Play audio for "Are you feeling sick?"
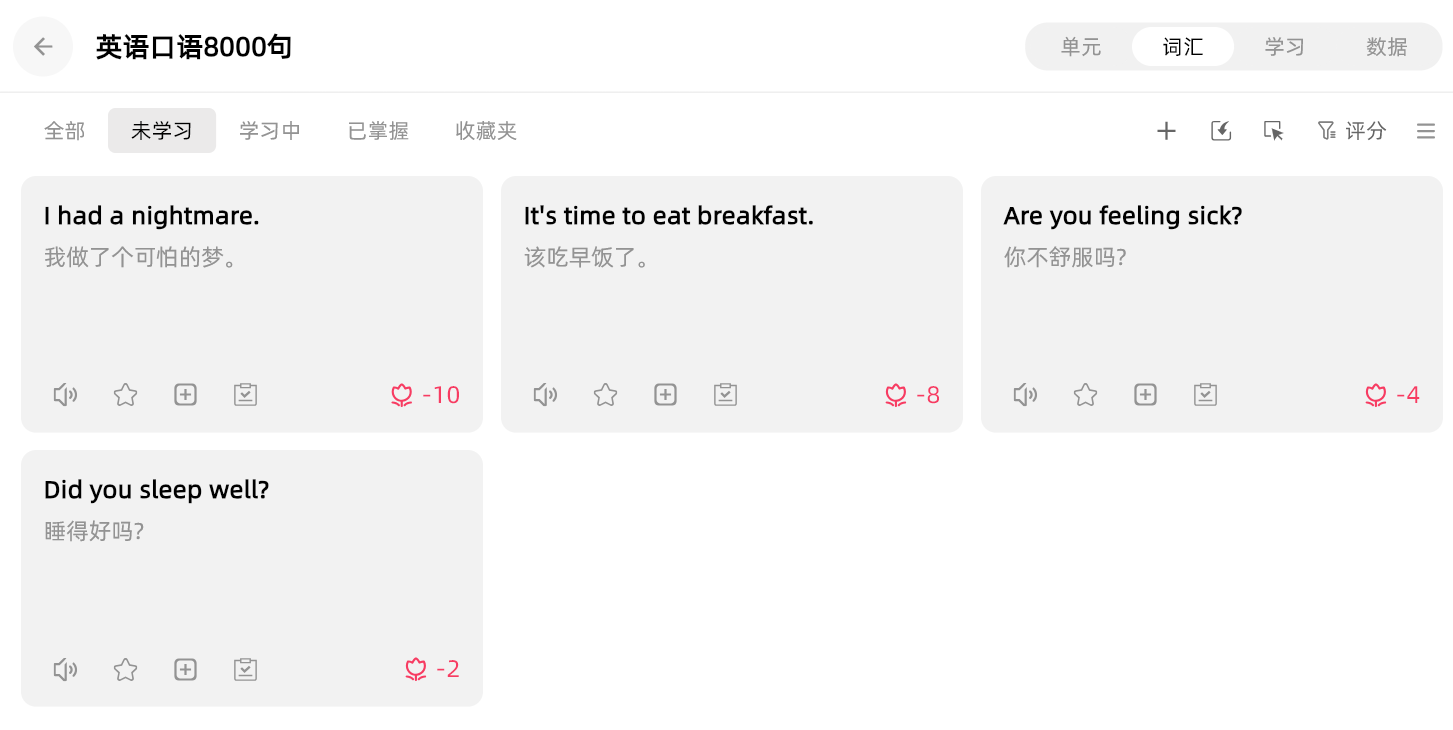 (1025, 395)
